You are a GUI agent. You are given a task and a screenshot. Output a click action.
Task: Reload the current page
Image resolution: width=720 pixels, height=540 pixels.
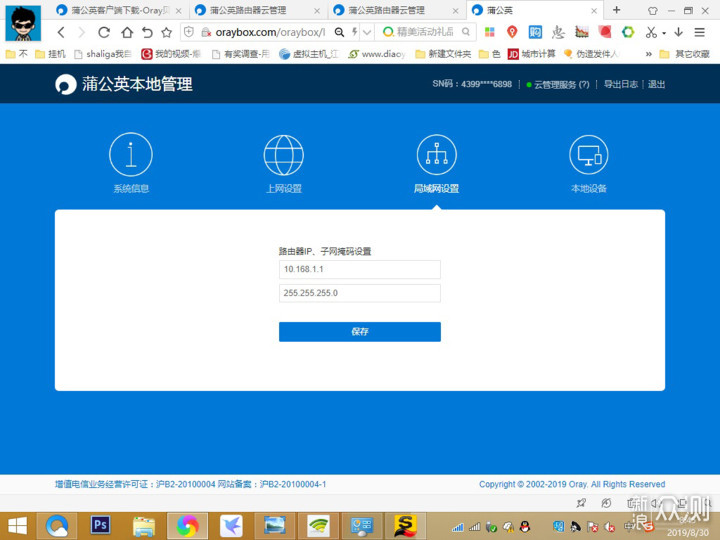[104, 32]
